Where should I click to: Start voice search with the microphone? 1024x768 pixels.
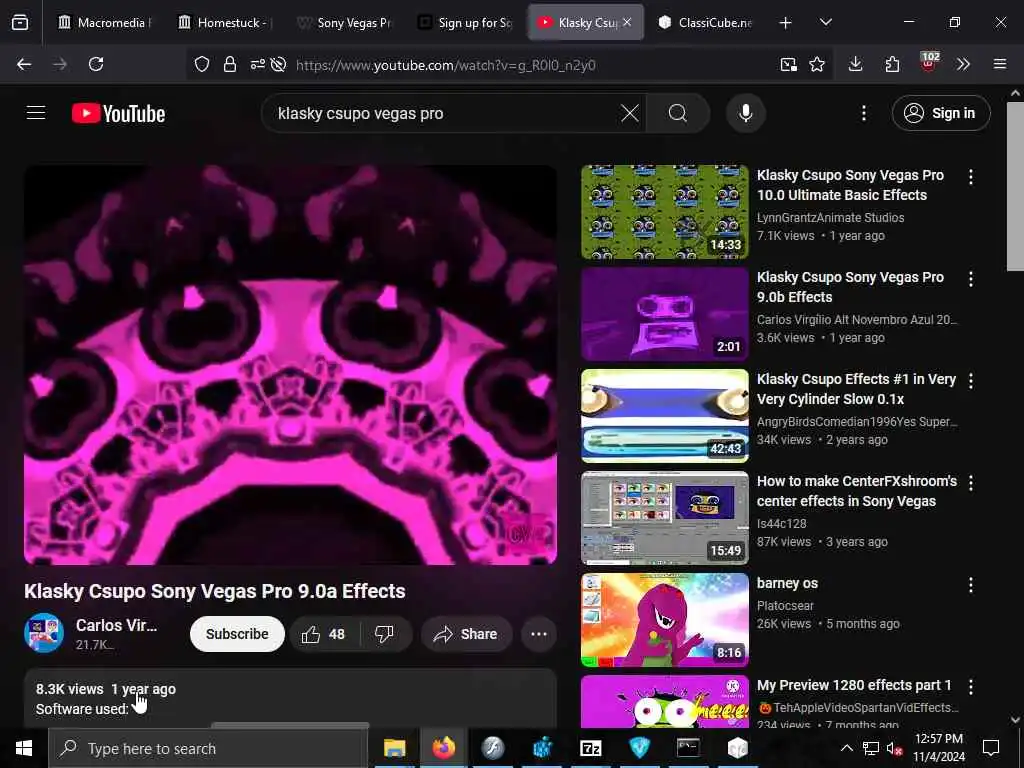[x=745, y=113]
